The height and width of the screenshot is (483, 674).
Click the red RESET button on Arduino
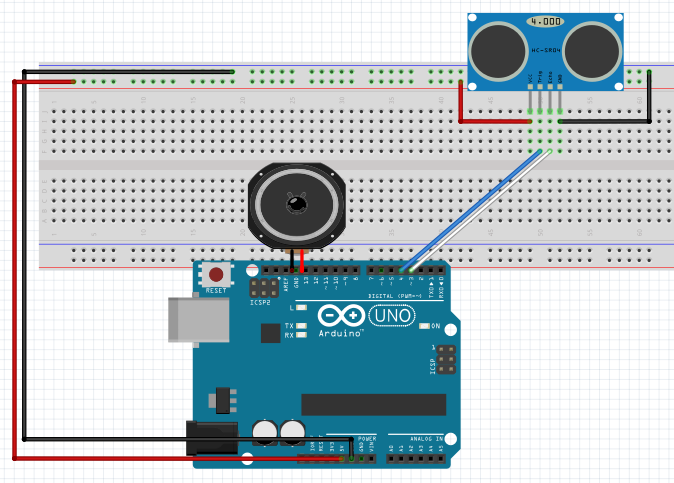pyautogui.click(x=215, y=274)
